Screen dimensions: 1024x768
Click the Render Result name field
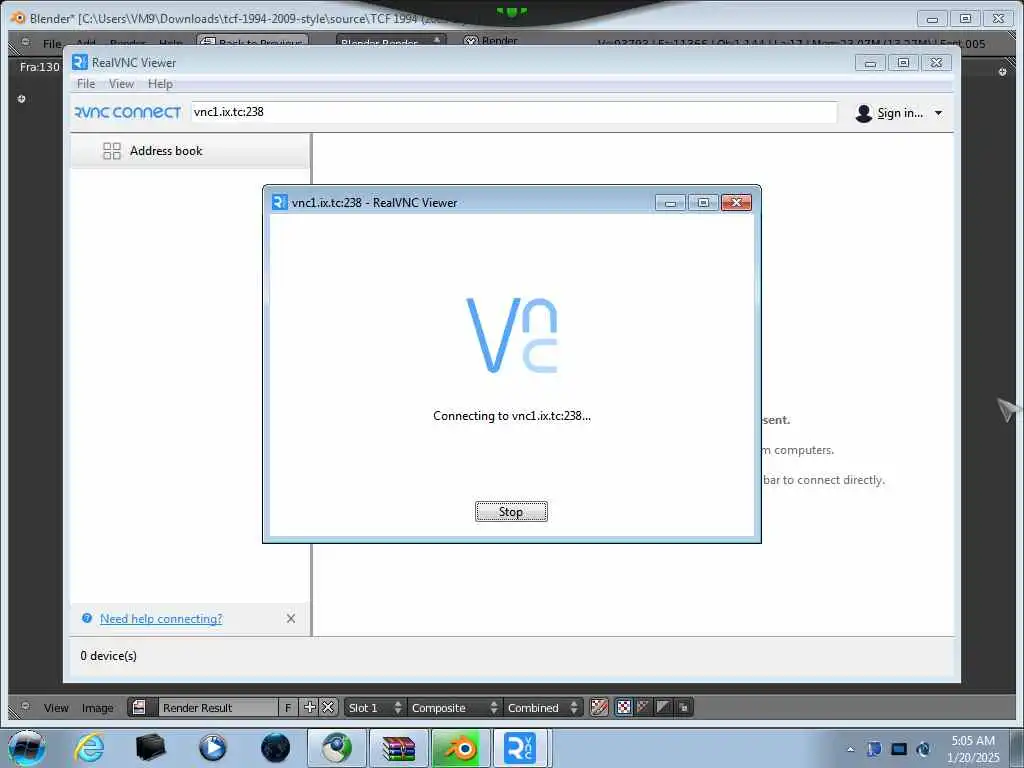218,707
